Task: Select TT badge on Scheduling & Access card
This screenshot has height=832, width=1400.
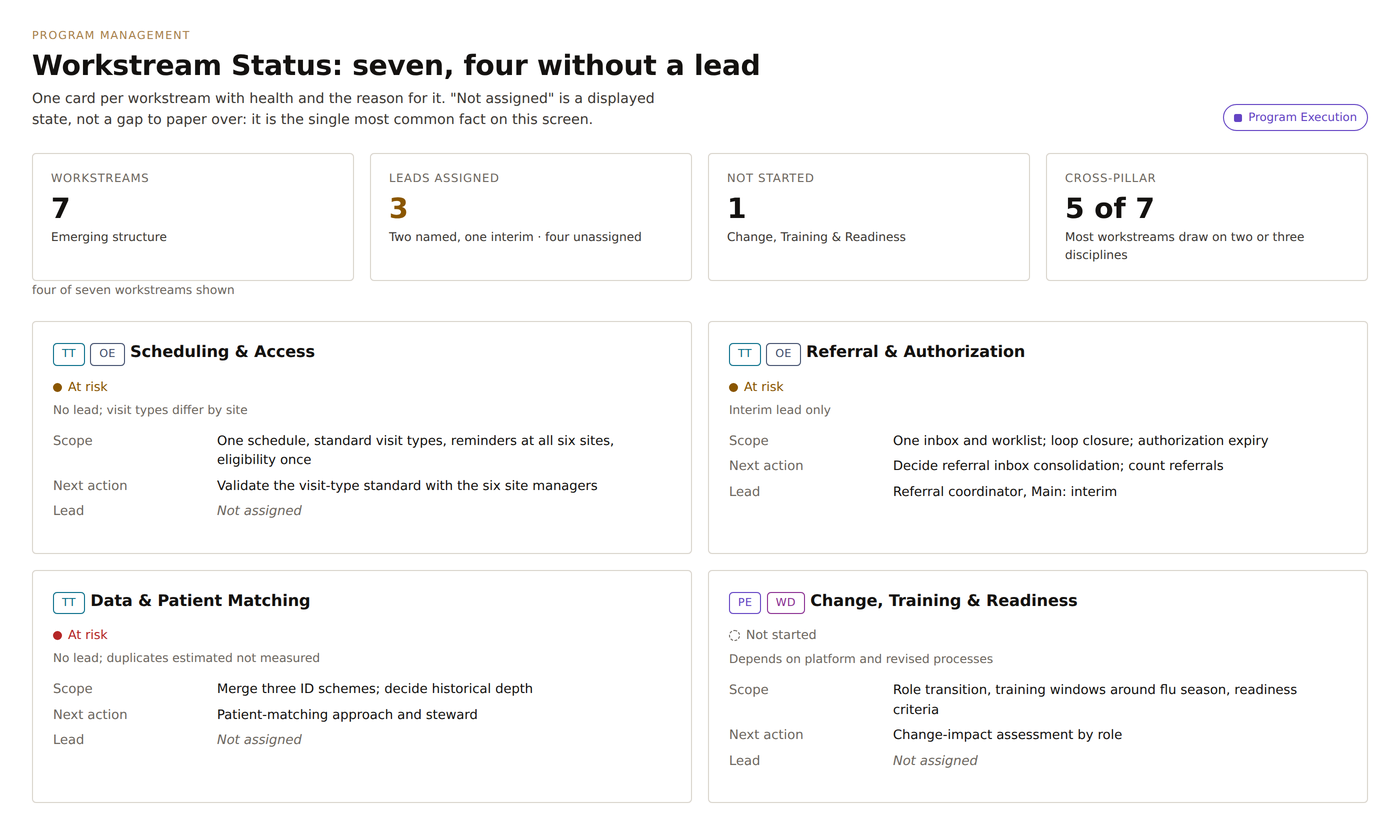Action: 69,354
